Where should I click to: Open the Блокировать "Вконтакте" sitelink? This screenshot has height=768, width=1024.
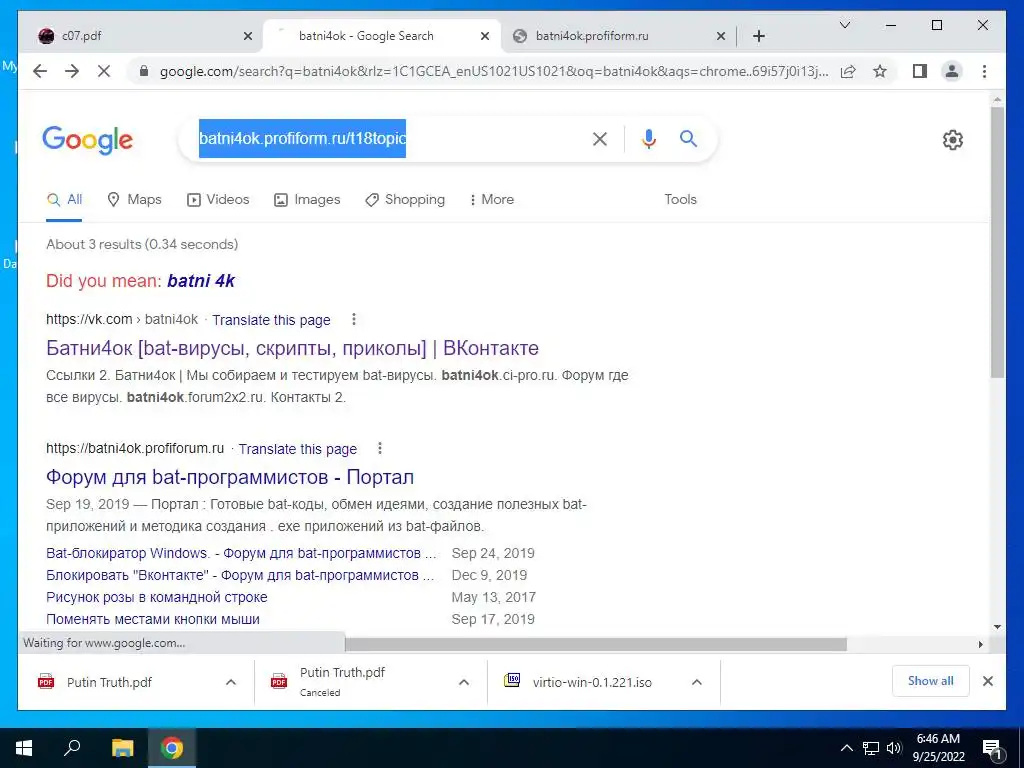point(240,575)
